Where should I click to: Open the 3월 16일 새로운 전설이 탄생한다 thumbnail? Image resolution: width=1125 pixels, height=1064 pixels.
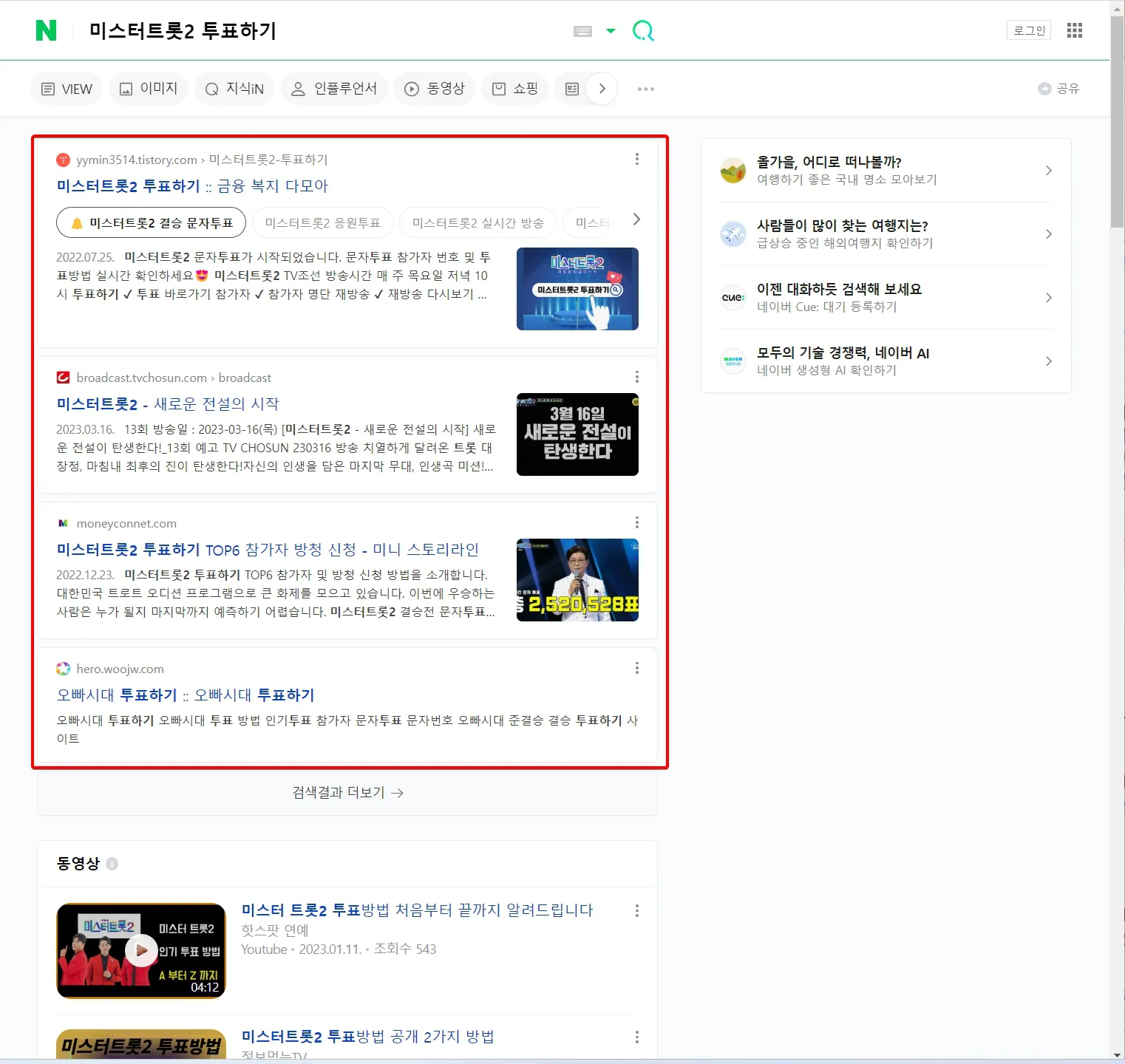577,434
